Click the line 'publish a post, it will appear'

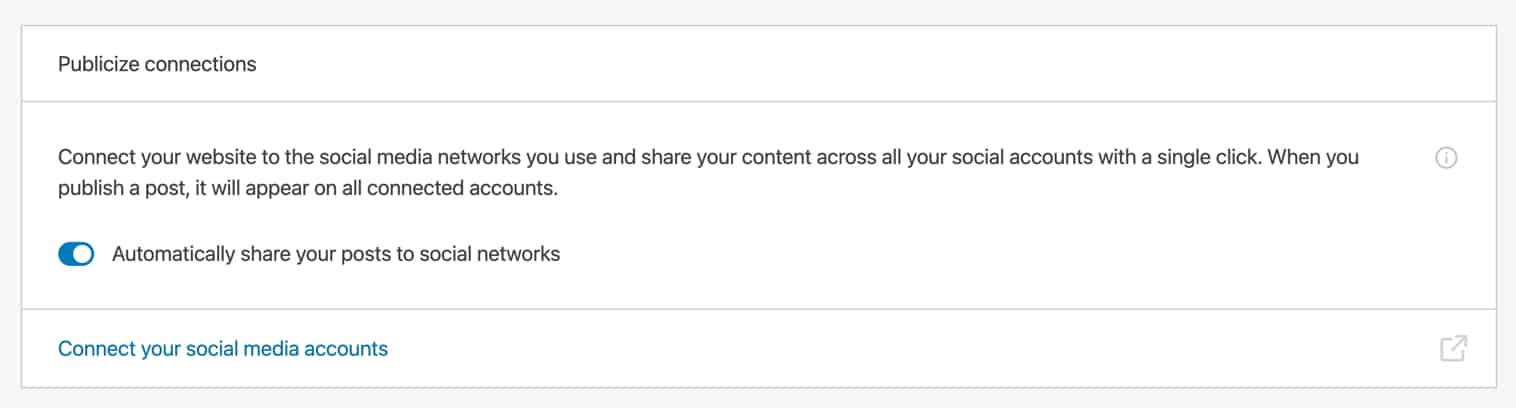307,189
